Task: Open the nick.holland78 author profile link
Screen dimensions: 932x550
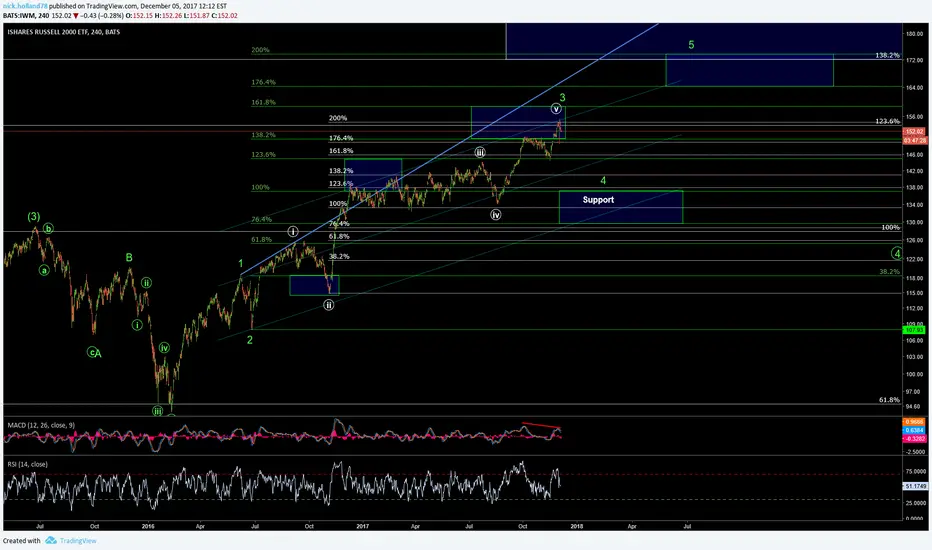Action: click(24, 6)
